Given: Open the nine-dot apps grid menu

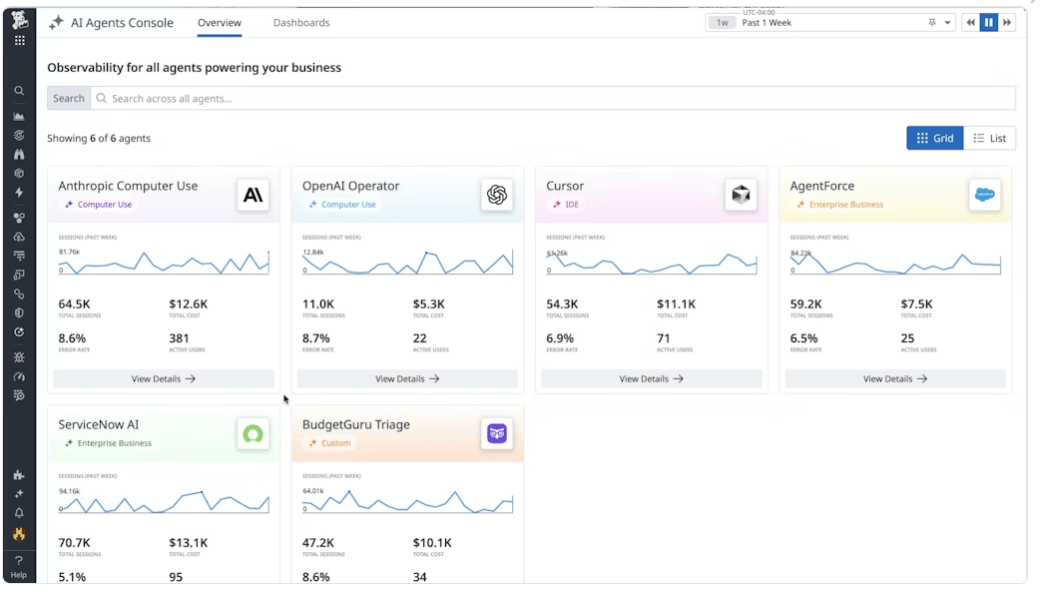Looking at the screenshot, I should (17, 41).
